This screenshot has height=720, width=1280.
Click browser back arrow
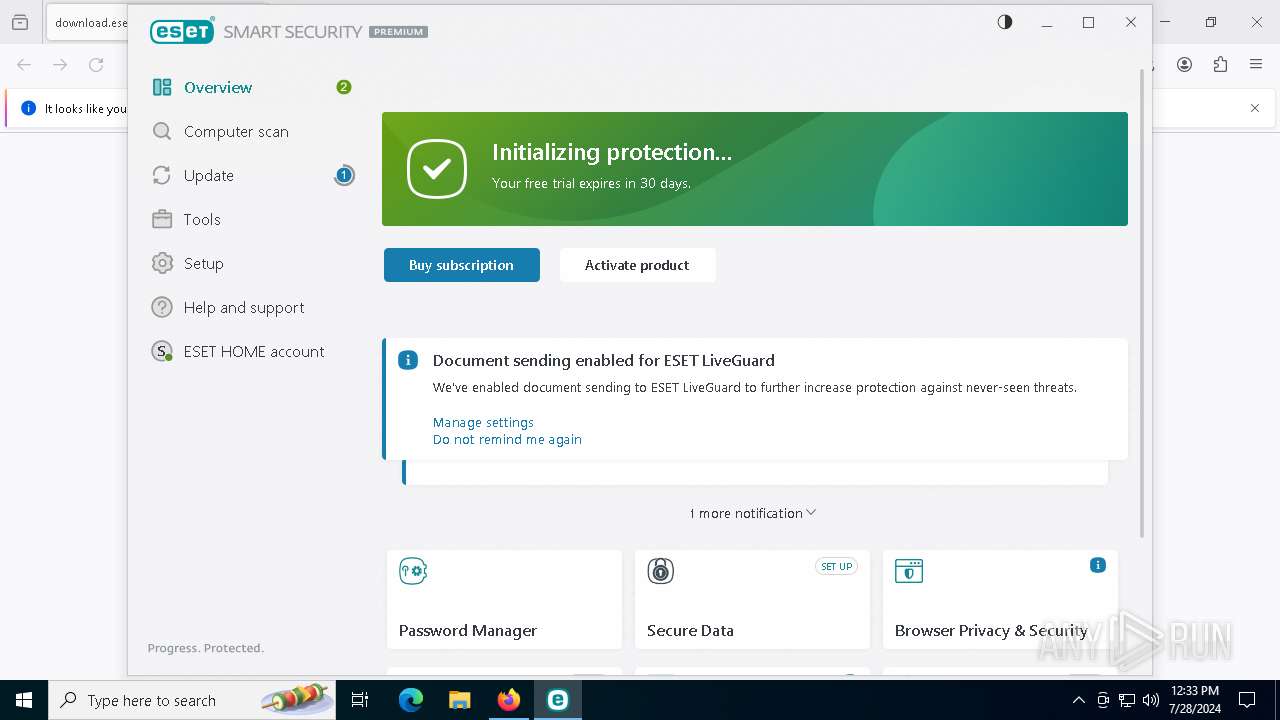point(24,64)
